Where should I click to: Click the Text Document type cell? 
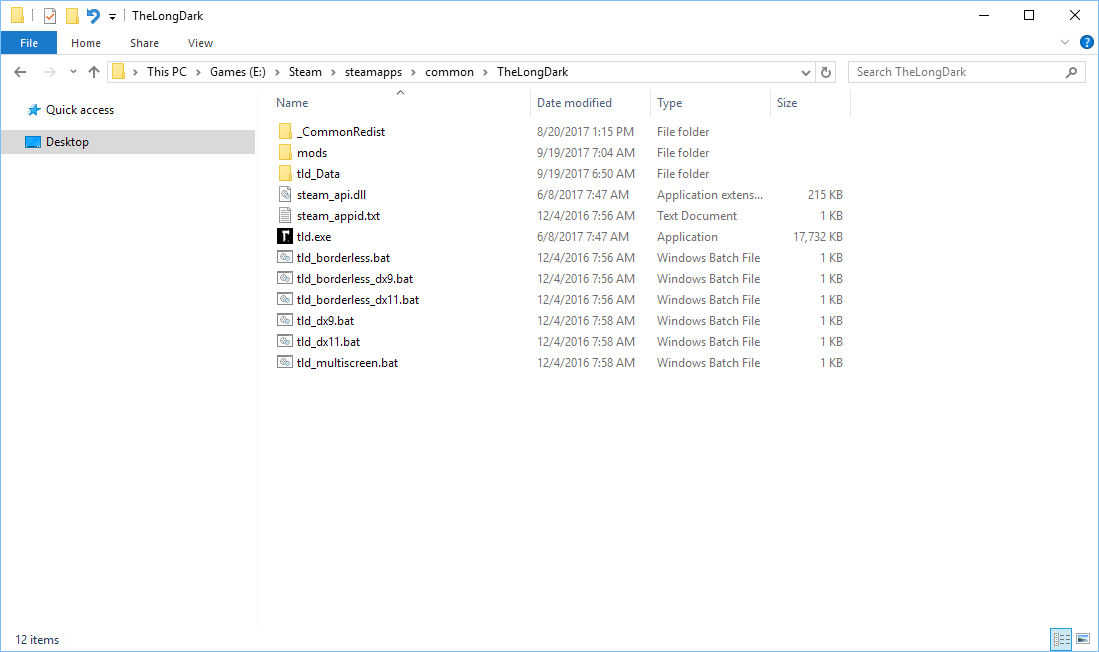697,216
